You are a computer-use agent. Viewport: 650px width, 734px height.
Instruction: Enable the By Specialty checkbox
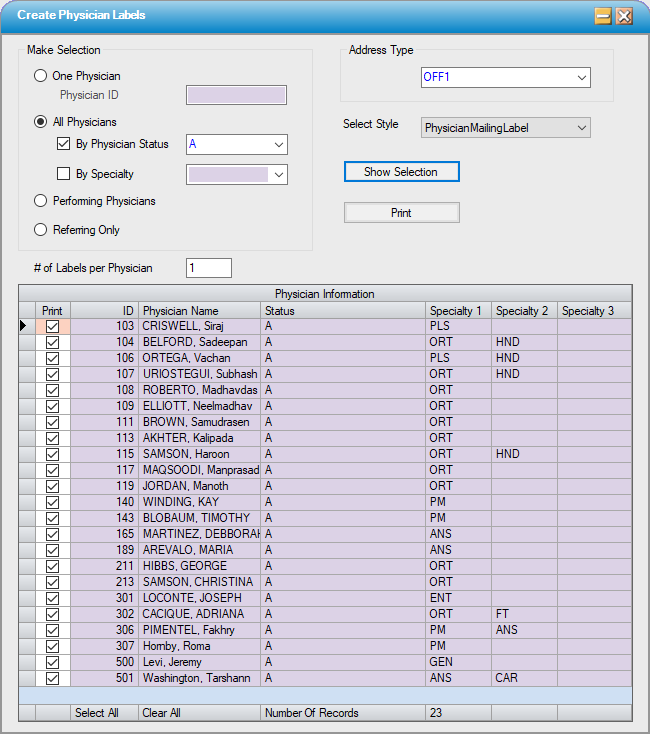click(x=64, y=174)
